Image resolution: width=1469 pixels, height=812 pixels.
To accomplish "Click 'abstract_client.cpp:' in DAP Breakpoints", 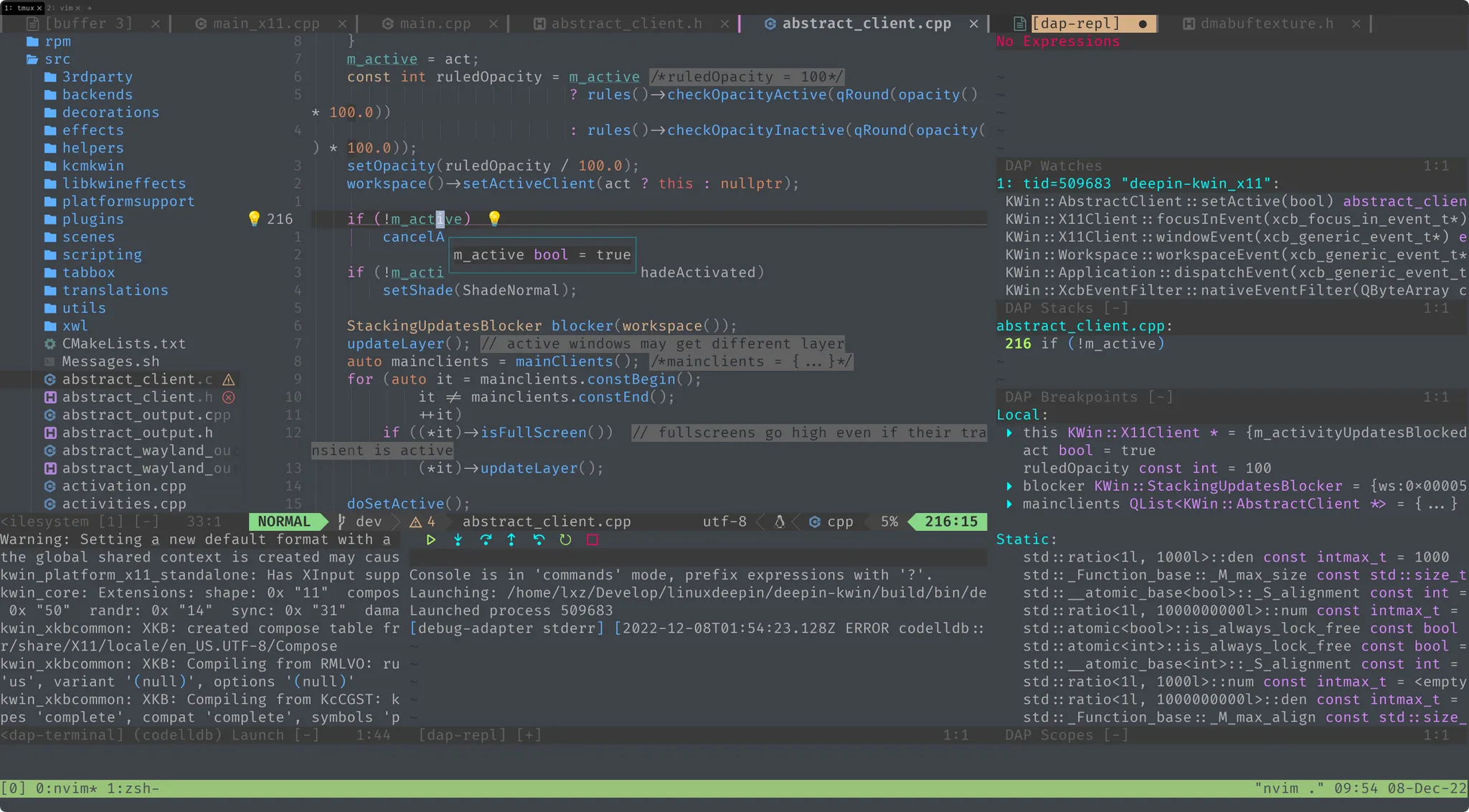I will 1084,326.
